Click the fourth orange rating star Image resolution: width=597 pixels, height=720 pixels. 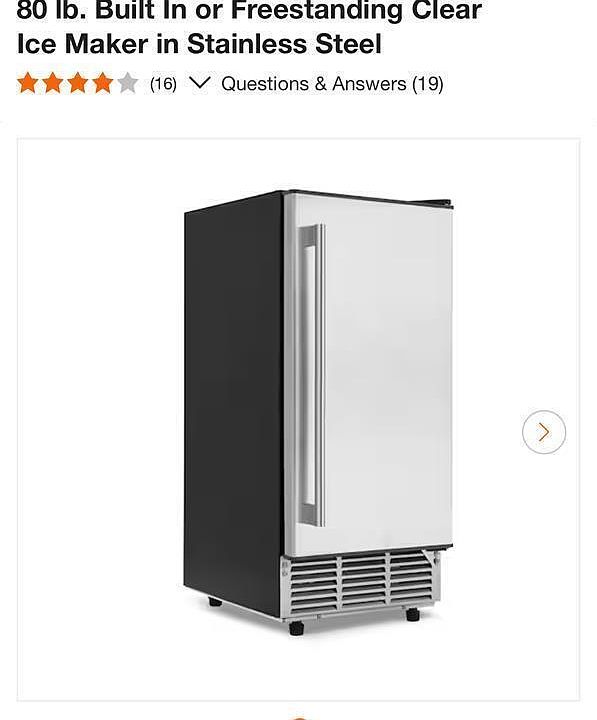point(102,84)
